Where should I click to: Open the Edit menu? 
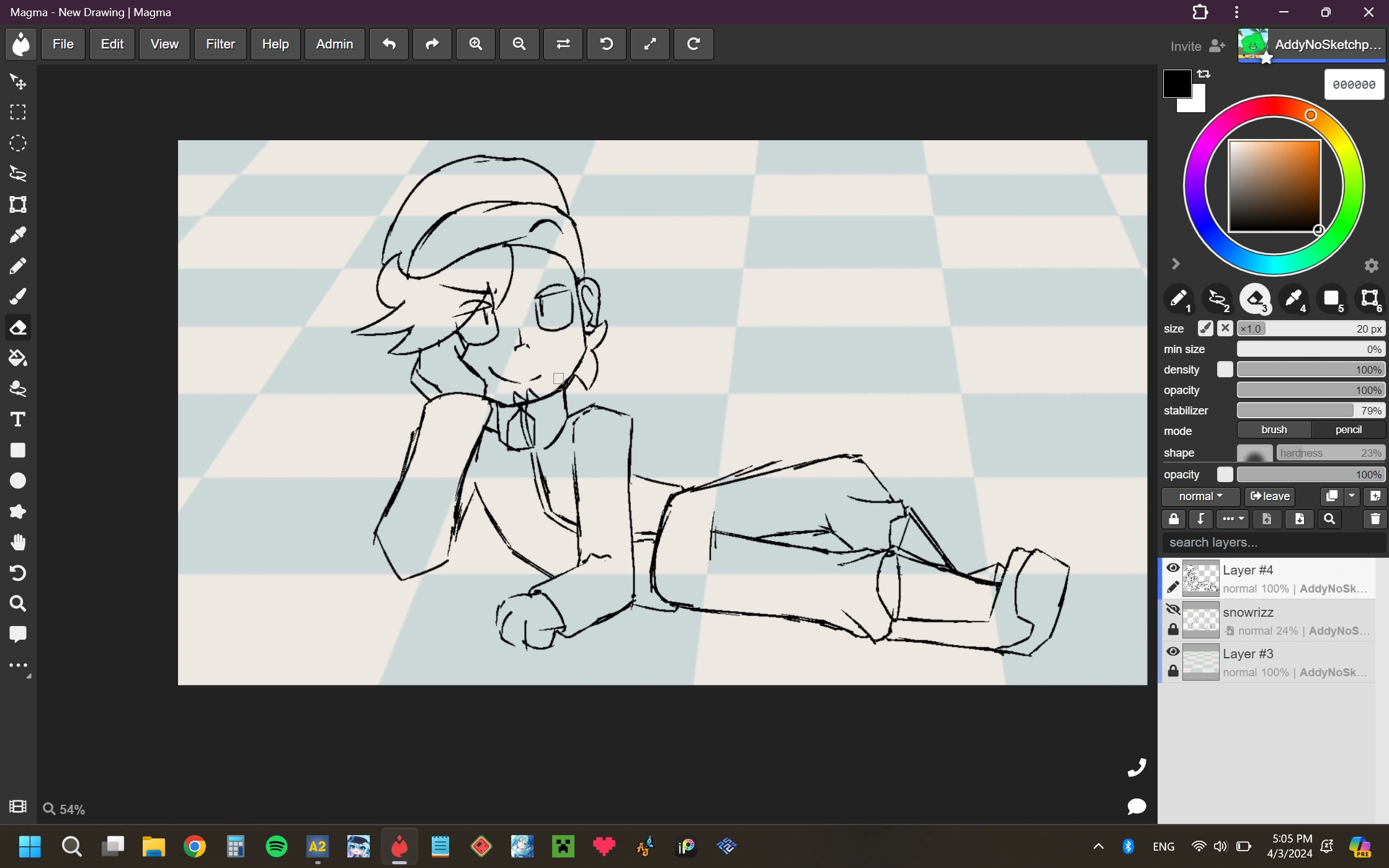[112, 44]
